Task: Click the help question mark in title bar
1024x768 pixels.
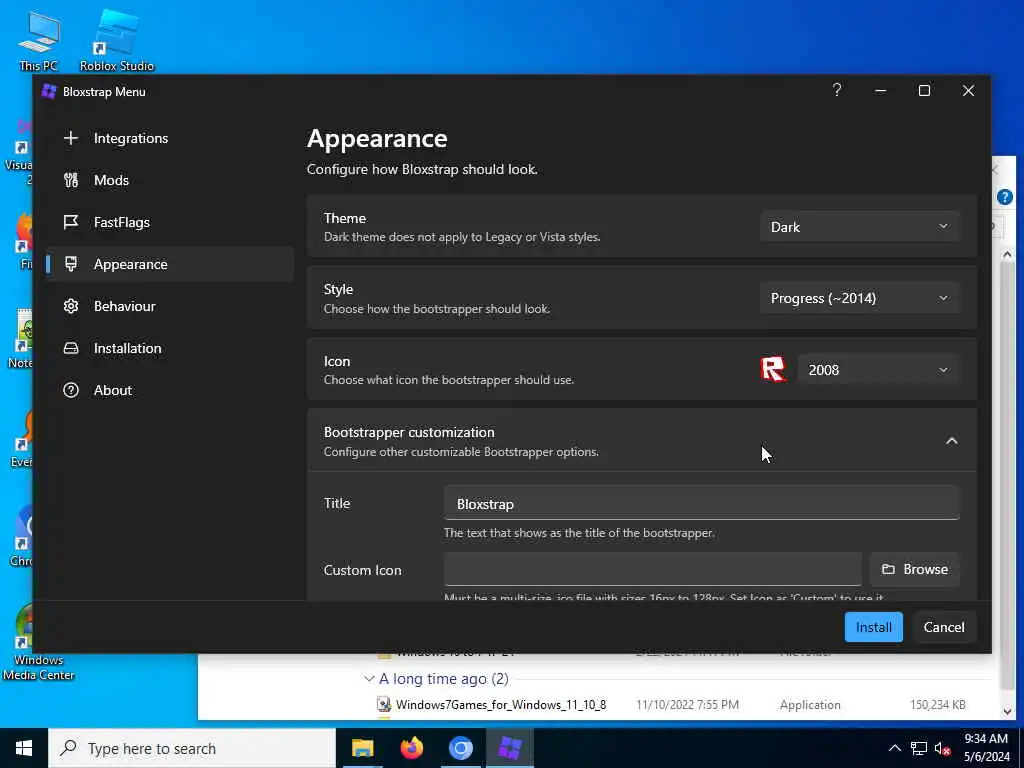Action: coord(837,90)
